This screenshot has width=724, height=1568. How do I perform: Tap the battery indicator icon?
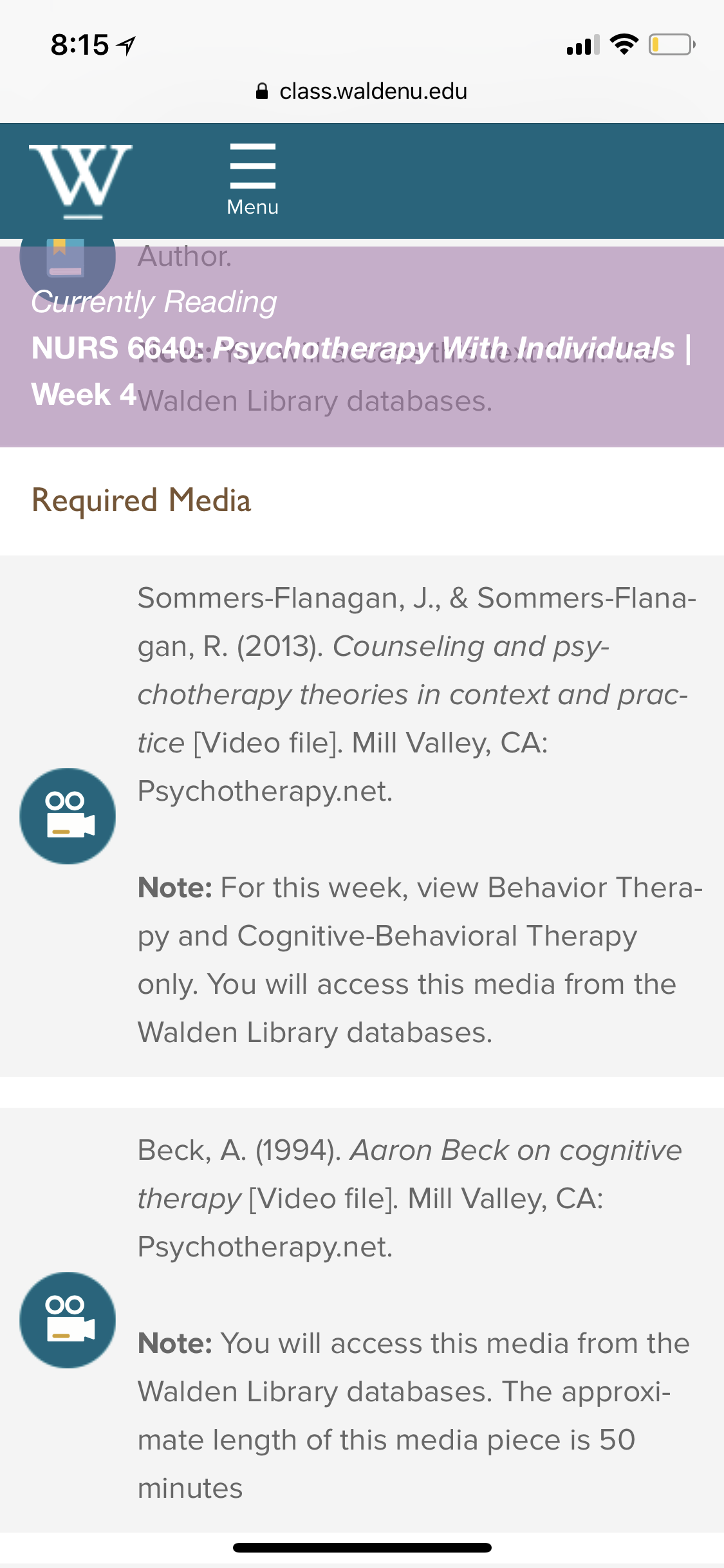672,44
